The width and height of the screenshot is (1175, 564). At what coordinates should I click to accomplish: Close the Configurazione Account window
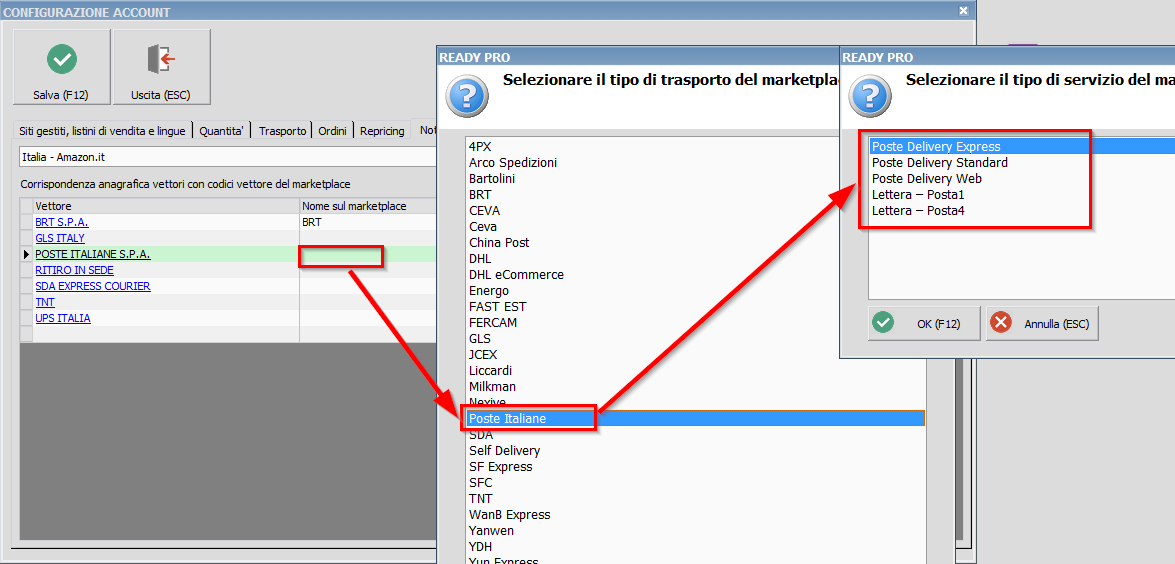(964, 11)
